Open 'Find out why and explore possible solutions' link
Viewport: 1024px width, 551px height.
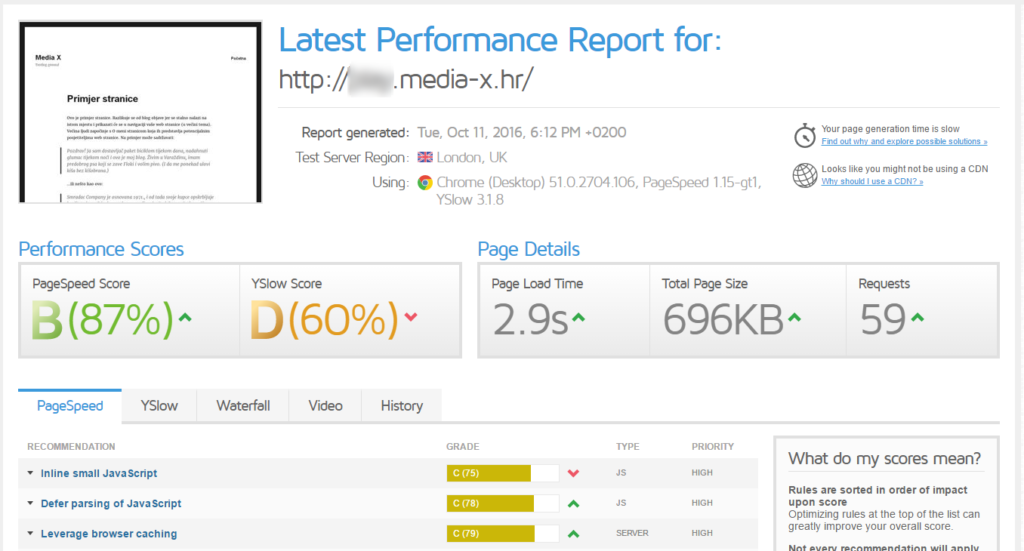(904, 142)
